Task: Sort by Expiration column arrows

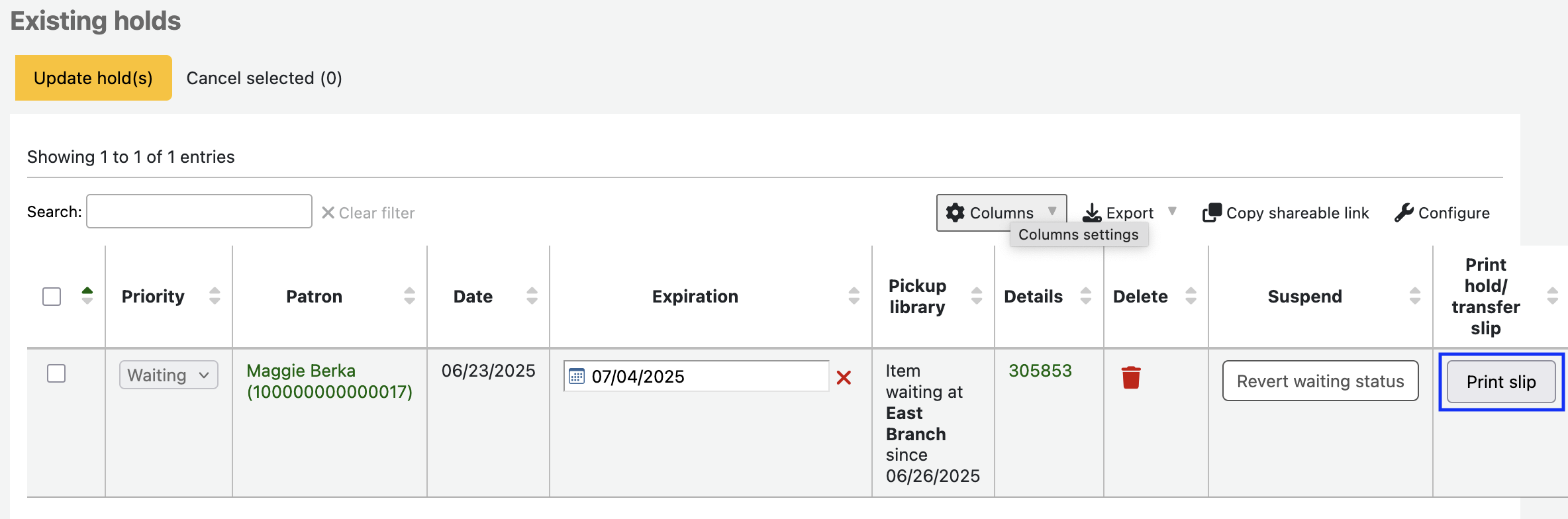Action: (854, 296)
